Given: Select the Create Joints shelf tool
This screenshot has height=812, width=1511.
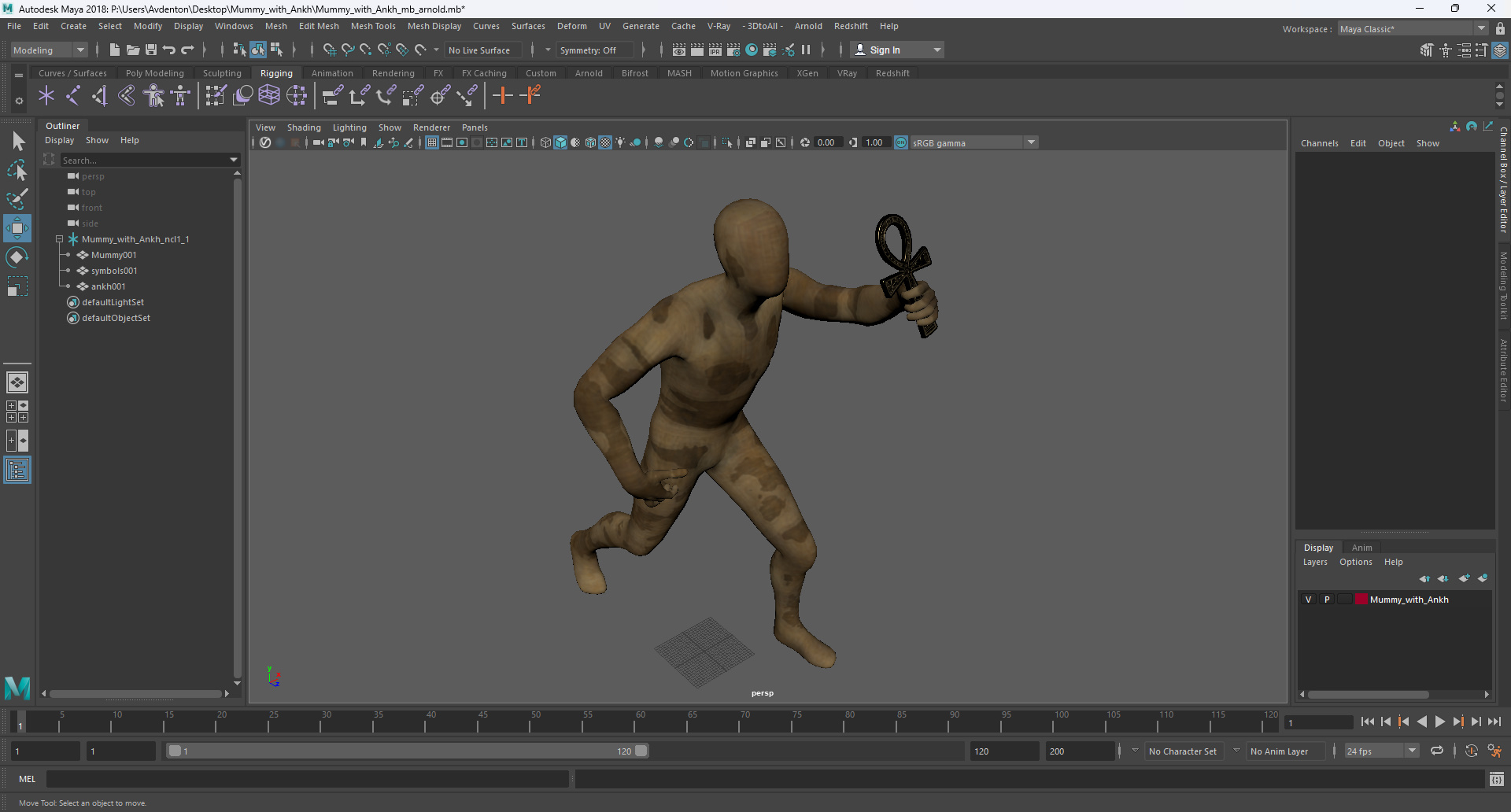Looking at the screenshot, I should coord(73,96).
